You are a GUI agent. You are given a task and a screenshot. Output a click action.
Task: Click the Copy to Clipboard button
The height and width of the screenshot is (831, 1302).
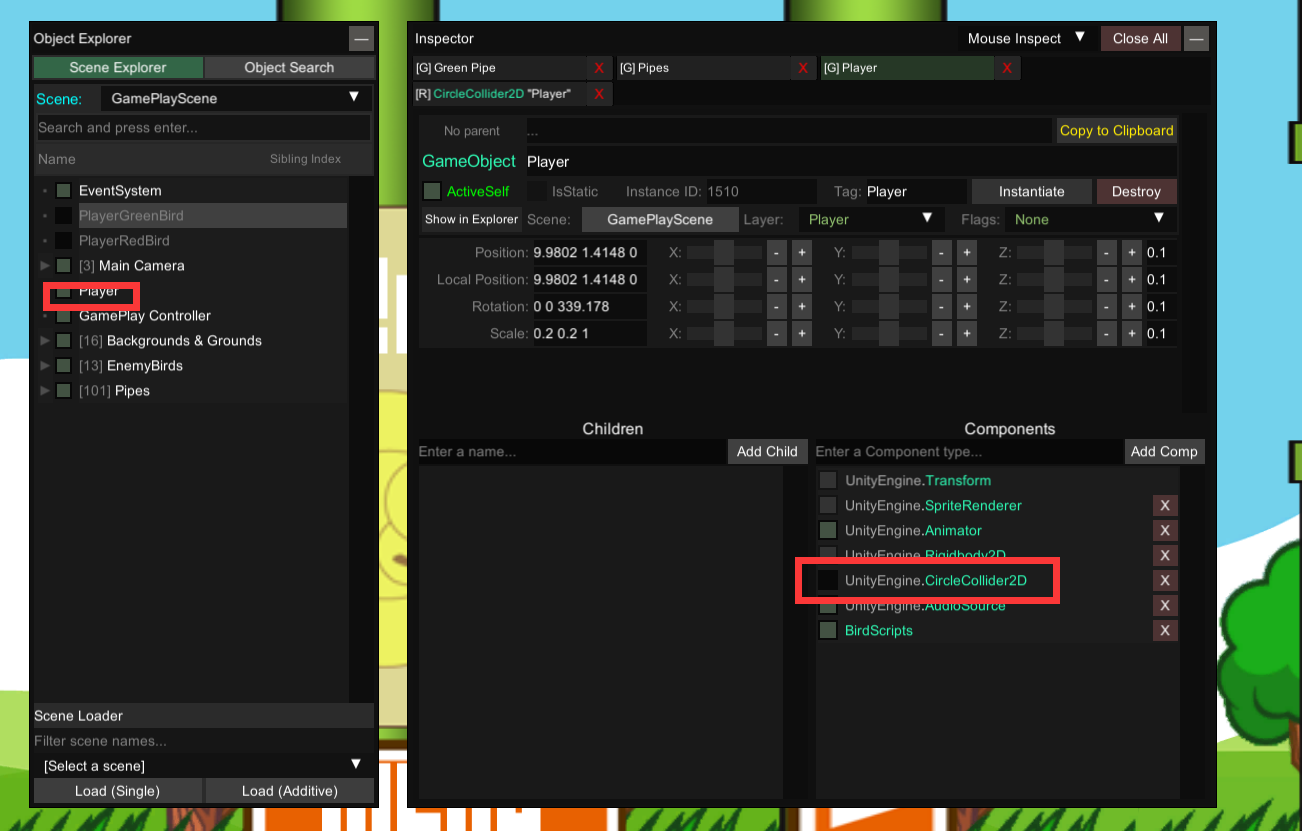click(x=1116, y=131)
